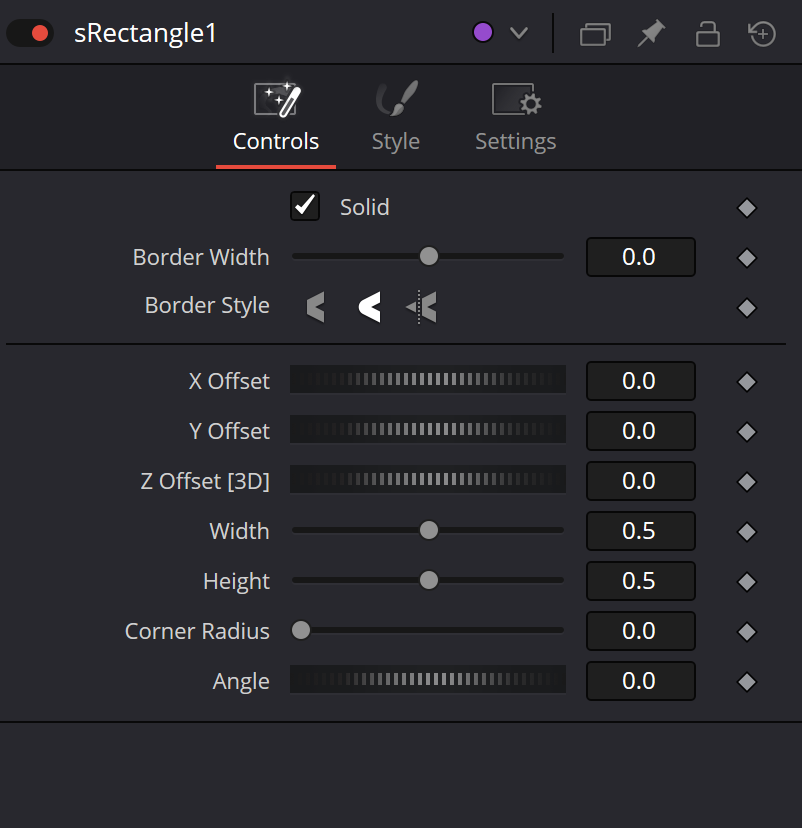Image resolution: width=802 pixels, height=828 pixels.
Task: Lock the sRectangle1 node
Action: (707, 34)
